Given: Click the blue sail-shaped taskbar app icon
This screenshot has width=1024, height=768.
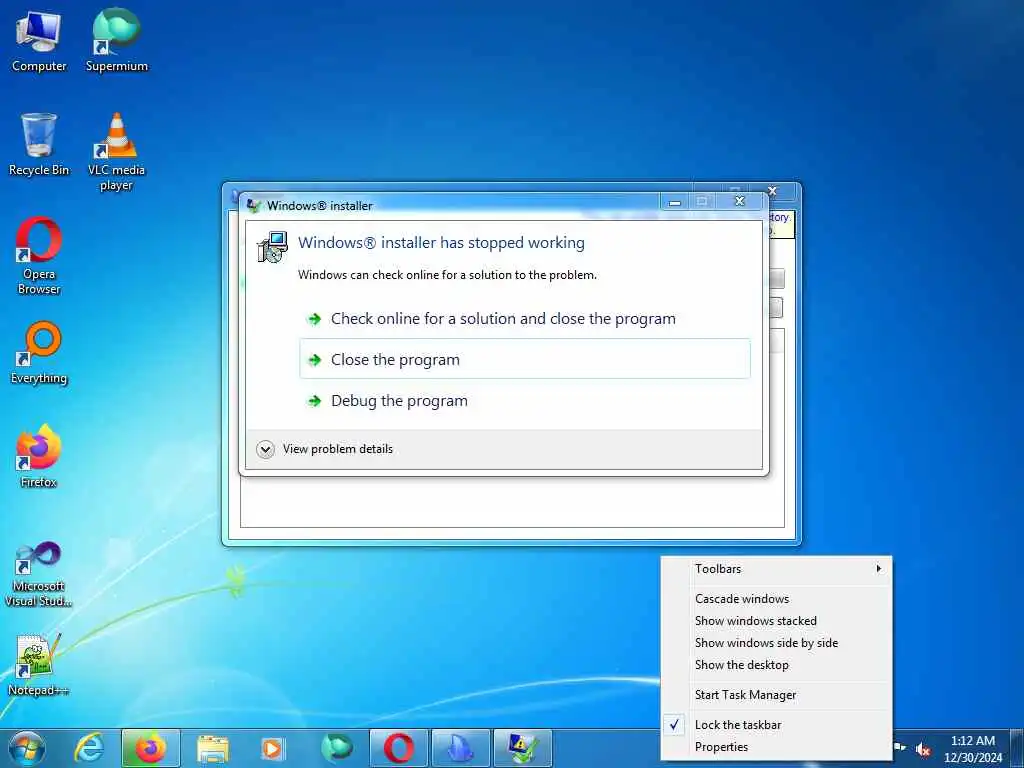Looking at the screenshot, I should (460, 748).
